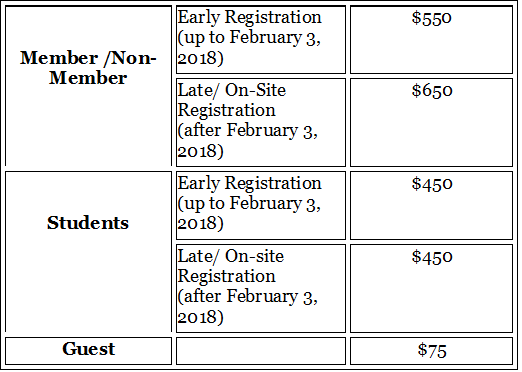
Task: Click the empty cell beside Guest
Action: 261,351
